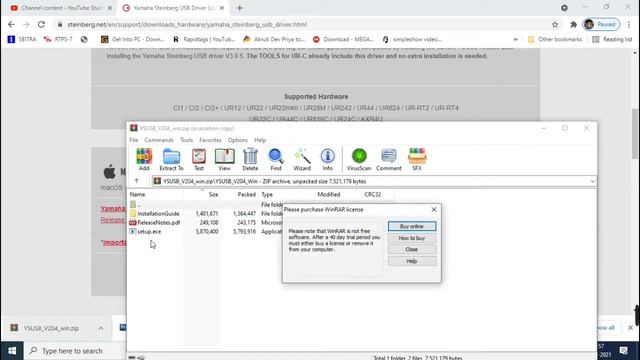Image resolution: width=640 pixels, height=360 pixels.
Task: Open Get Into PC bookmark
Action: (132, 39)
